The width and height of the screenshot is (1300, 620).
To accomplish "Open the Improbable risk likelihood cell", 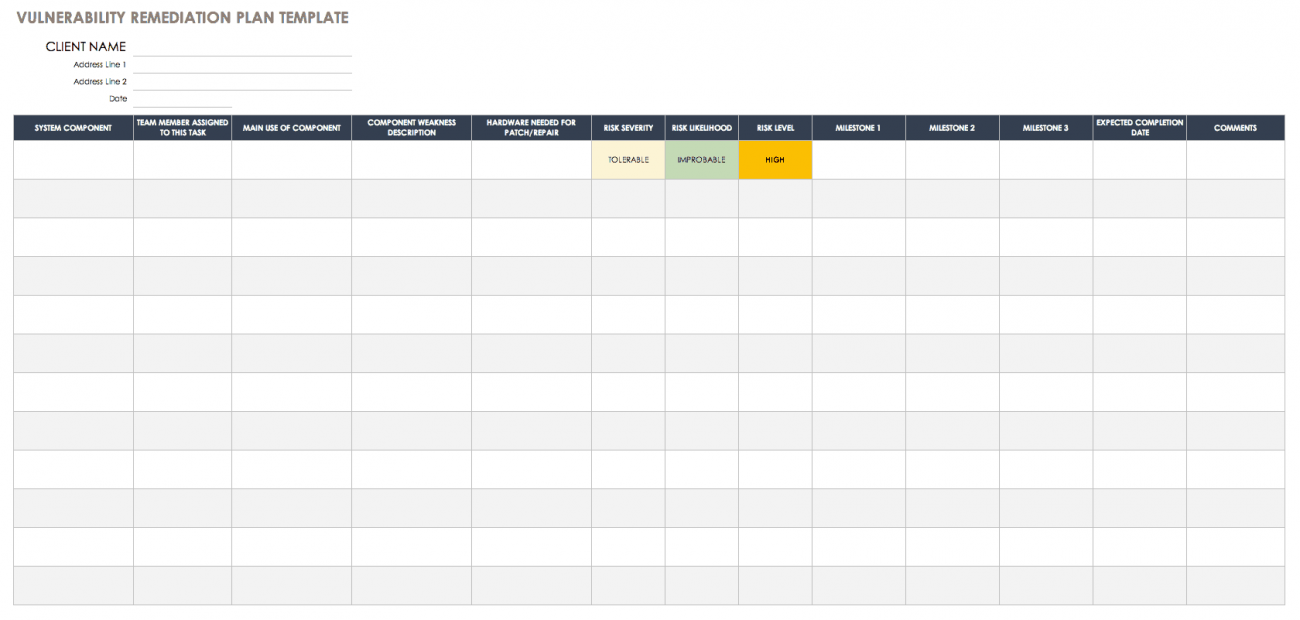I will 701,160.
